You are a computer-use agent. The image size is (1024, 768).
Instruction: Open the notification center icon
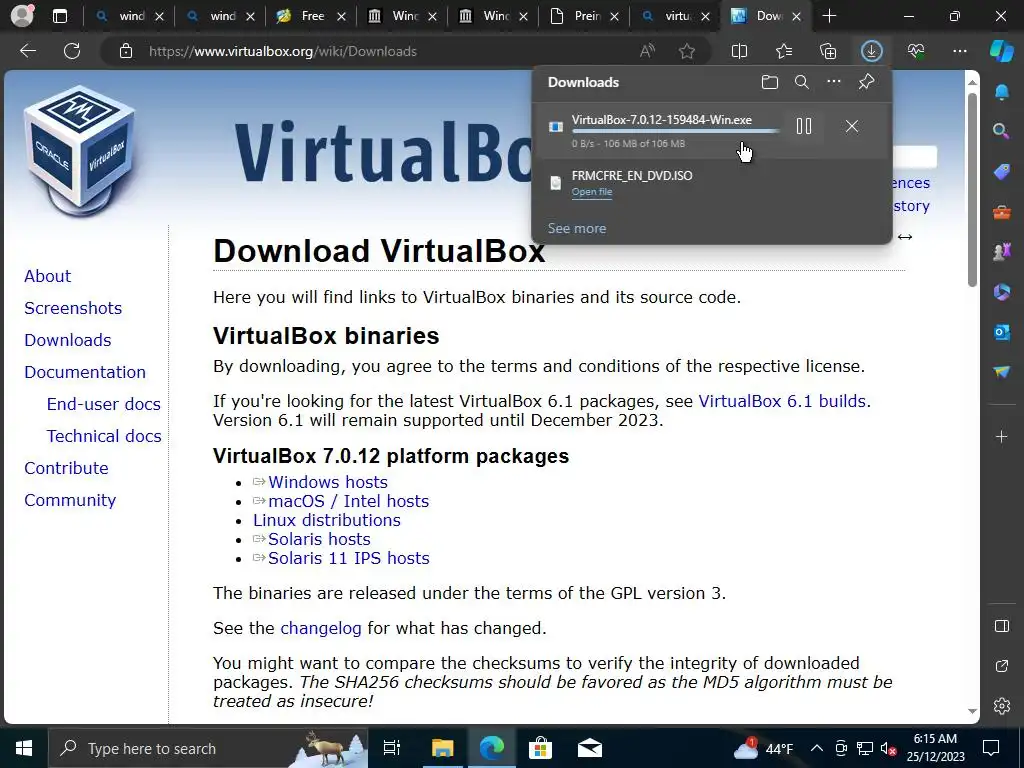[991, 748]
